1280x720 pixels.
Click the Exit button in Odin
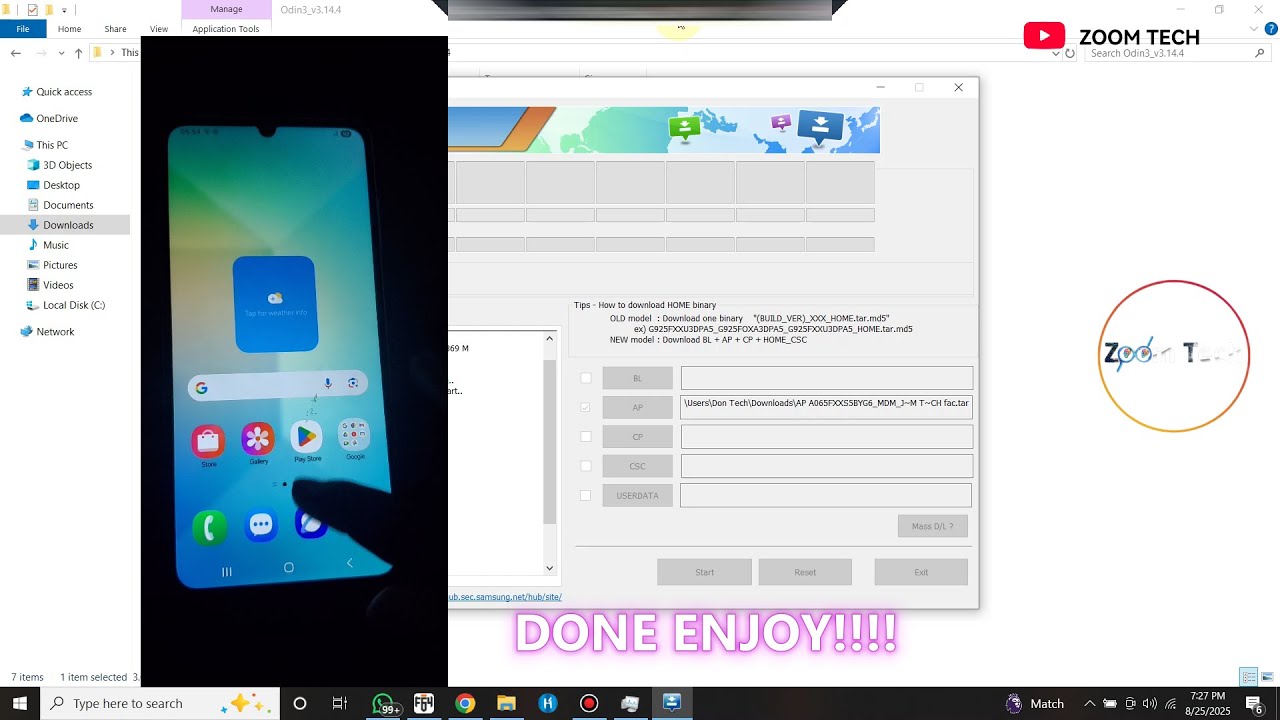(x=921, y=572)
